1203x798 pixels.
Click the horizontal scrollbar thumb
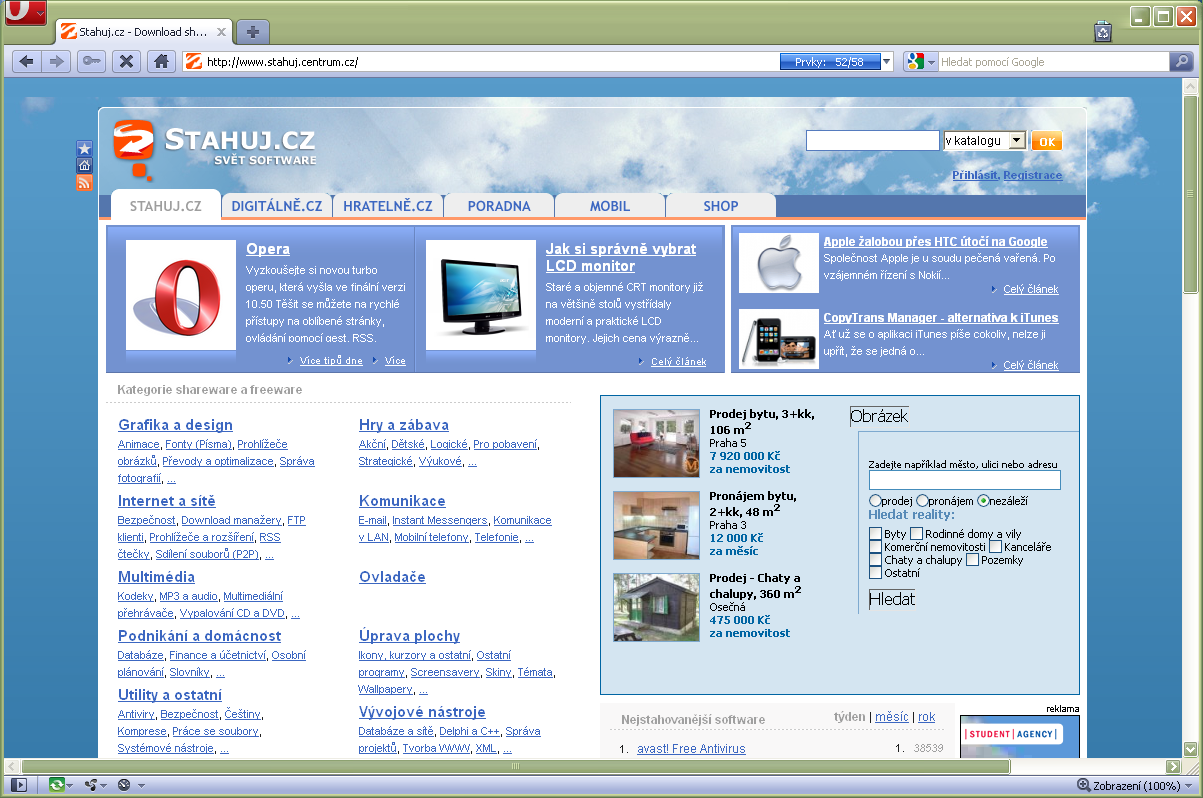click(515, 767)
